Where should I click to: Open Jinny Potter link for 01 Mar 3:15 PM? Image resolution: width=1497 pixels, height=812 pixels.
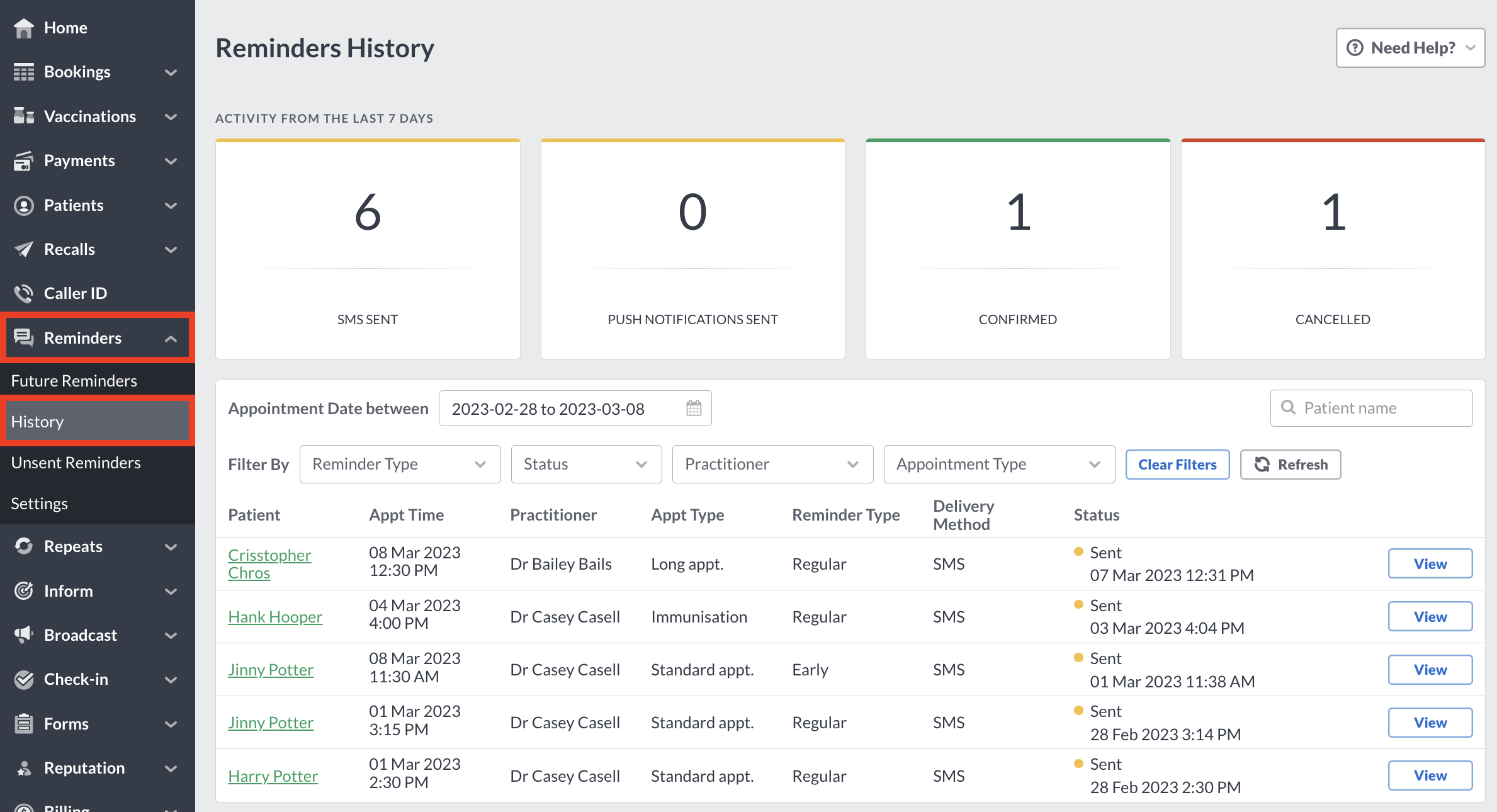271,723
